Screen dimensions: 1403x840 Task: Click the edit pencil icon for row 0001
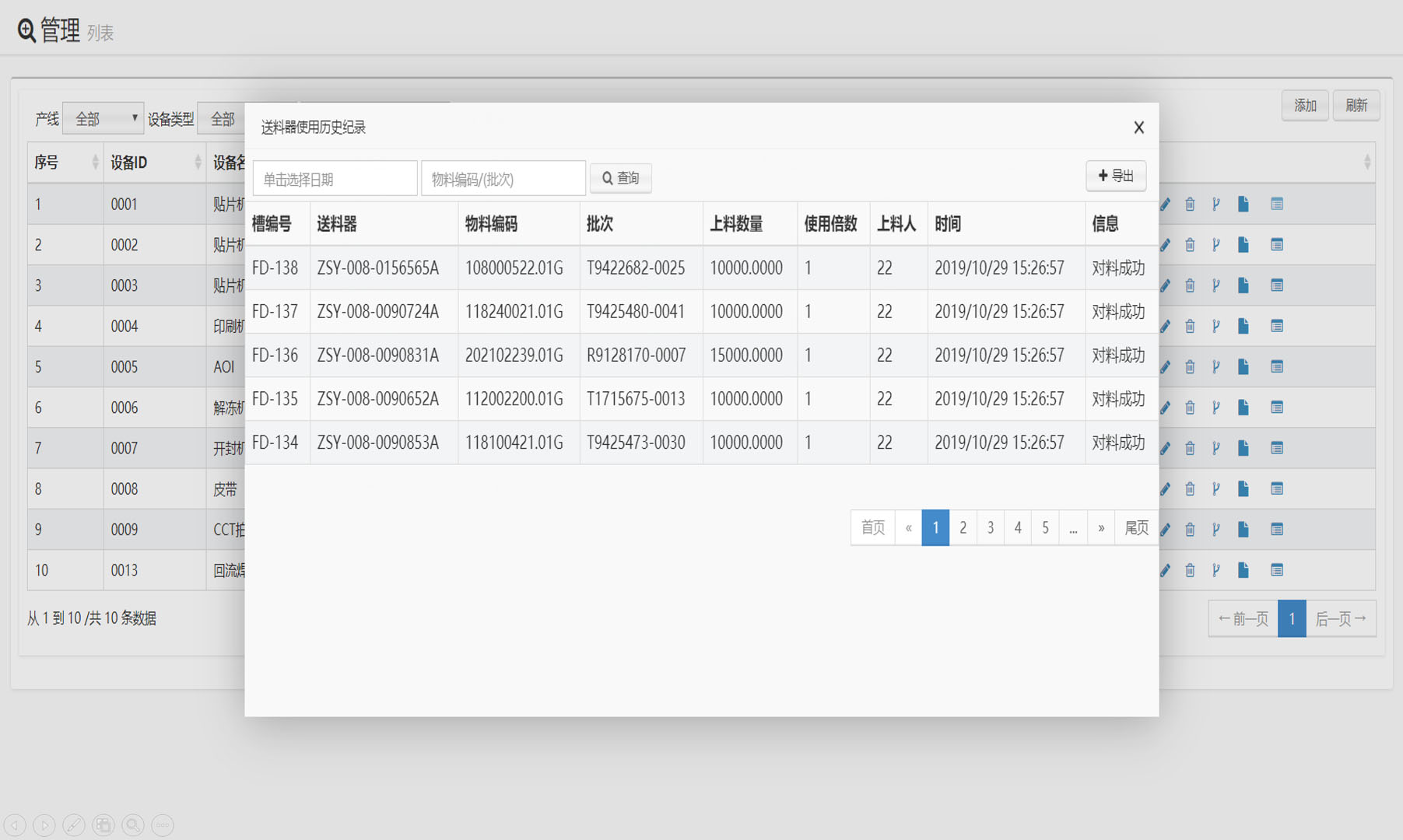1165,205
